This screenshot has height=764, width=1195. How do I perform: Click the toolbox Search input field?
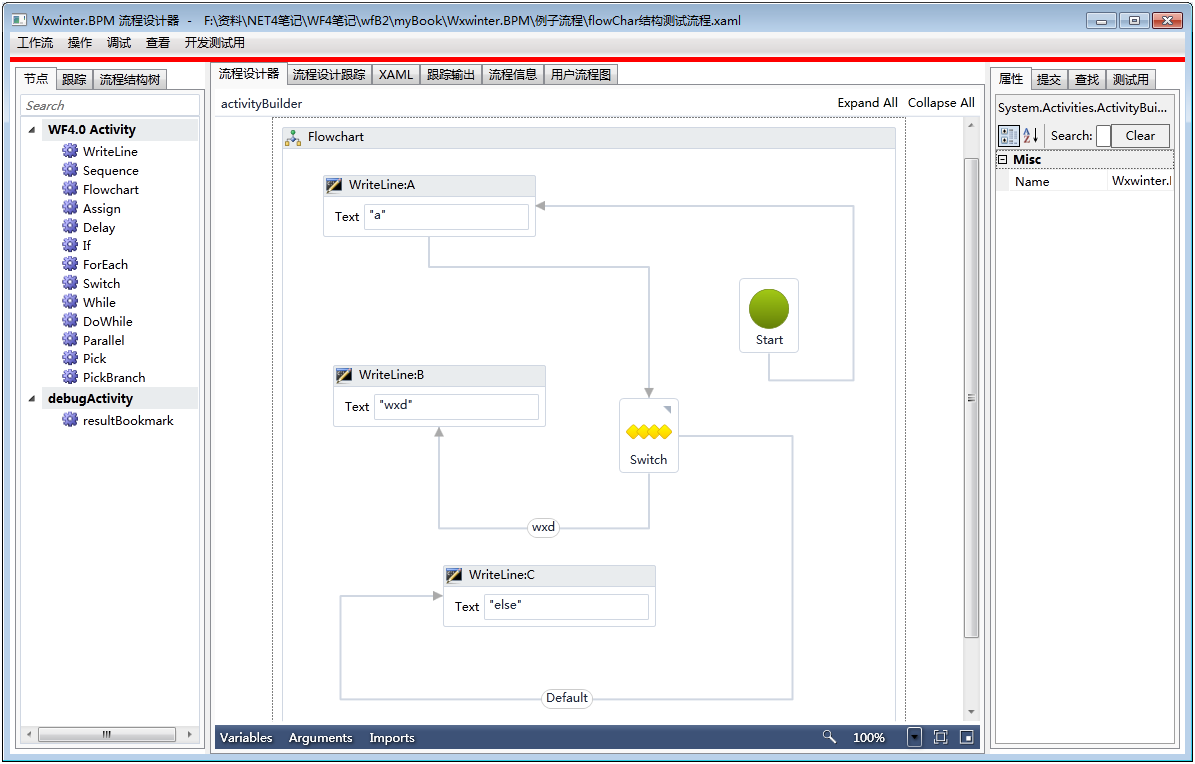click(110, 106)
